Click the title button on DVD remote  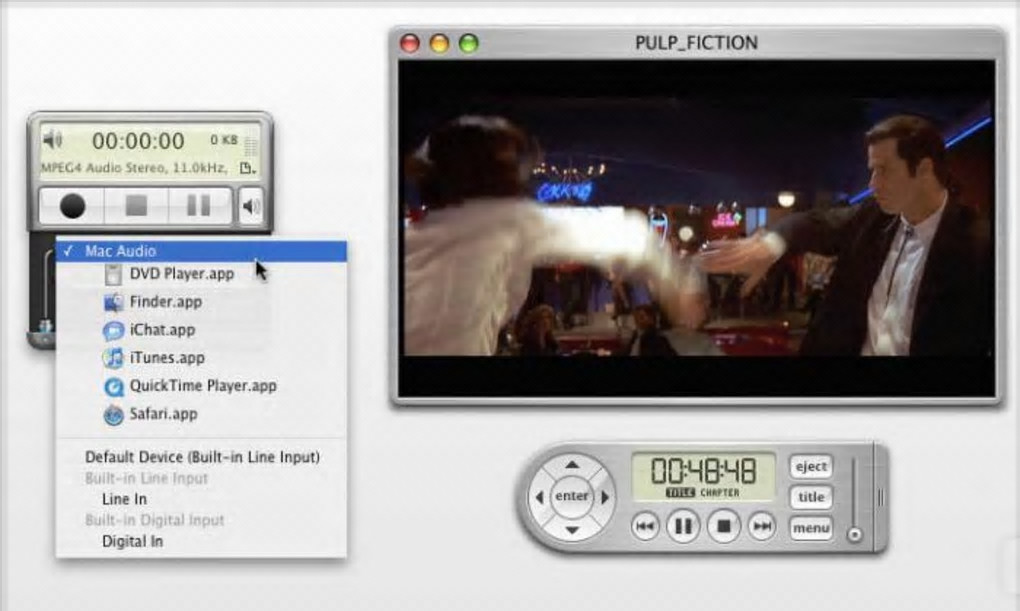(x=811, y=497)
